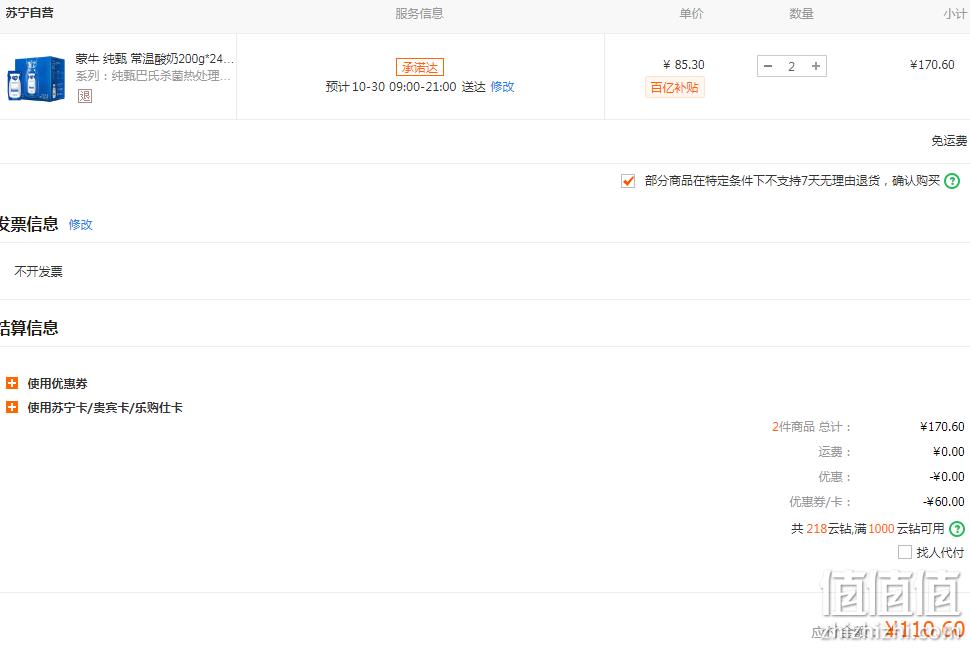Click the 2件商品 总计 label
Image resolution: width=970 pixels, height=649 pixels.
tap(812, 427)
